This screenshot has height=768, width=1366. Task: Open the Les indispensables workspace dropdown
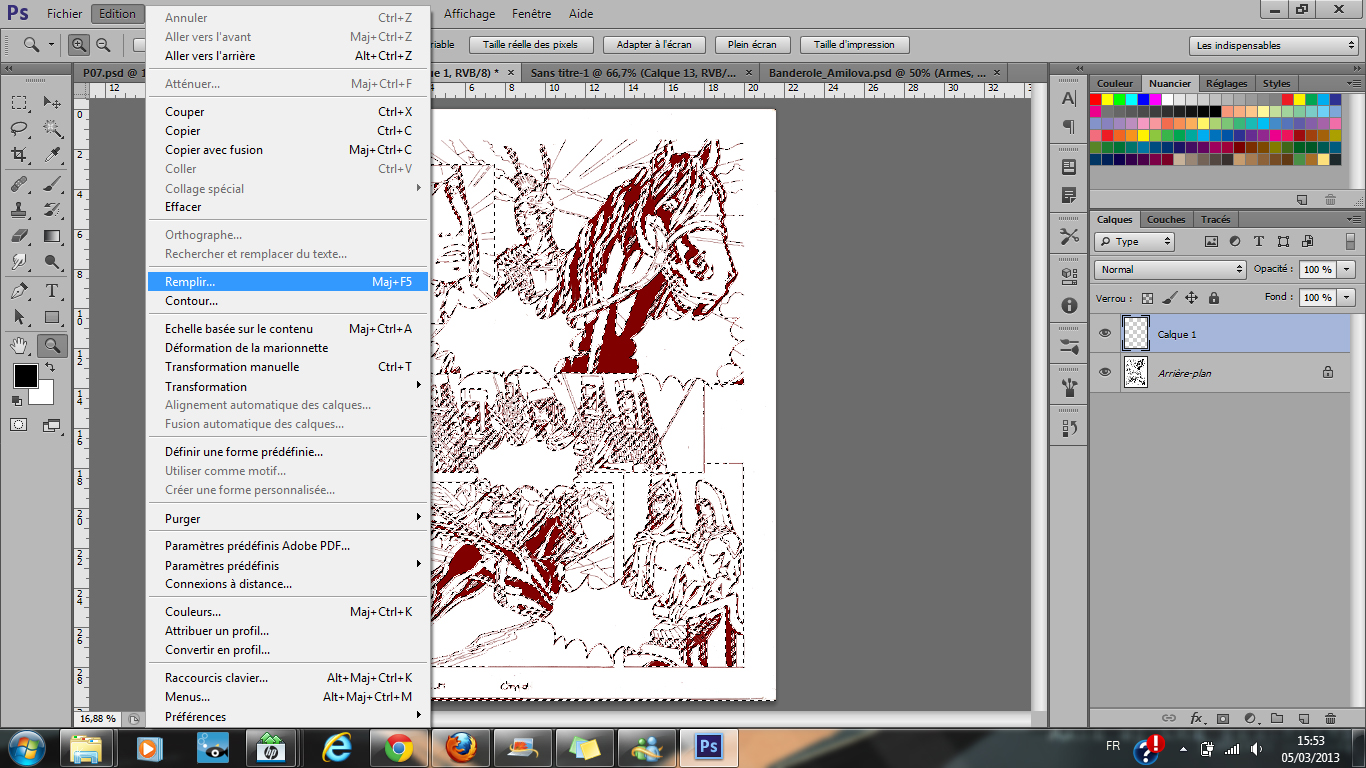[x=1274, y=45]
